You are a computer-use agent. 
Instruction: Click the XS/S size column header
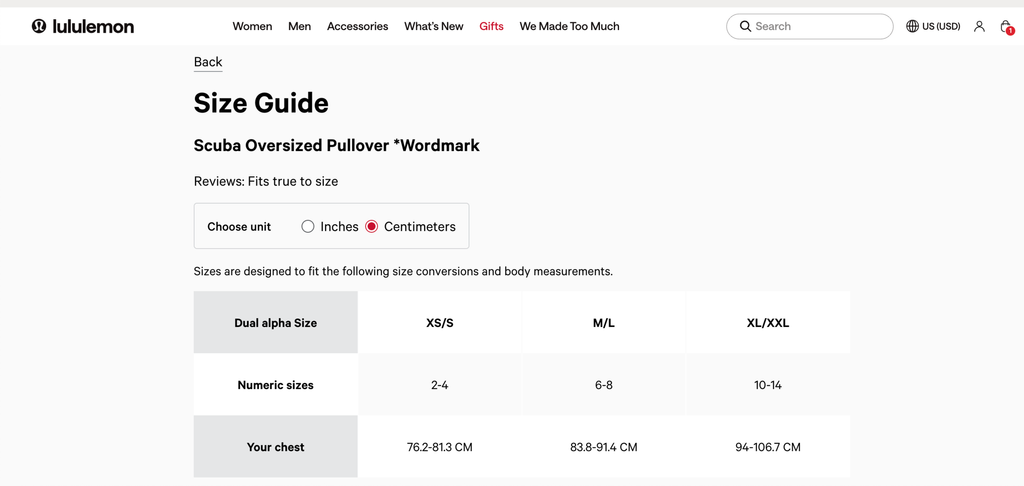439,323
